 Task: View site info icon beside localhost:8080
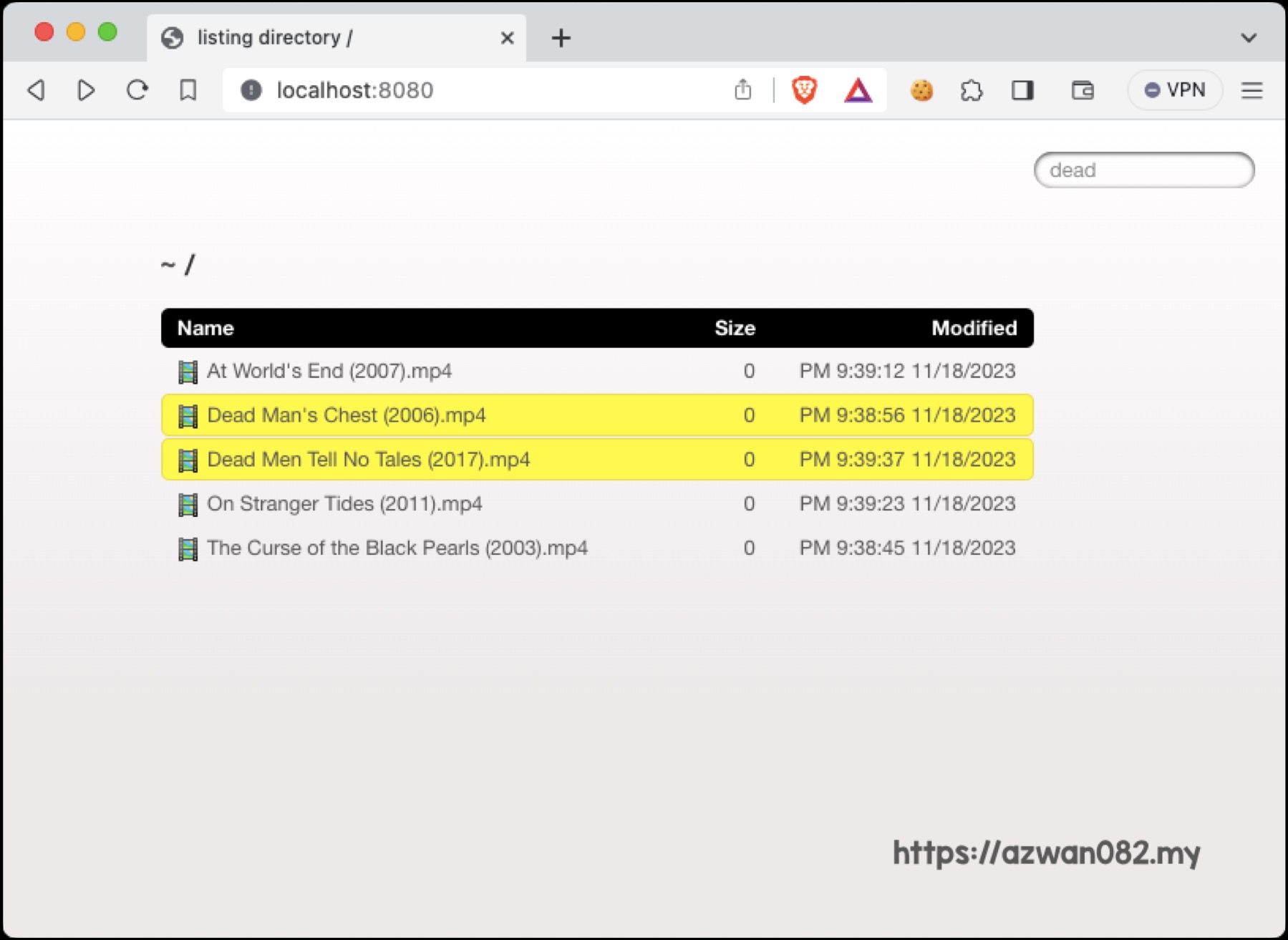251,90
